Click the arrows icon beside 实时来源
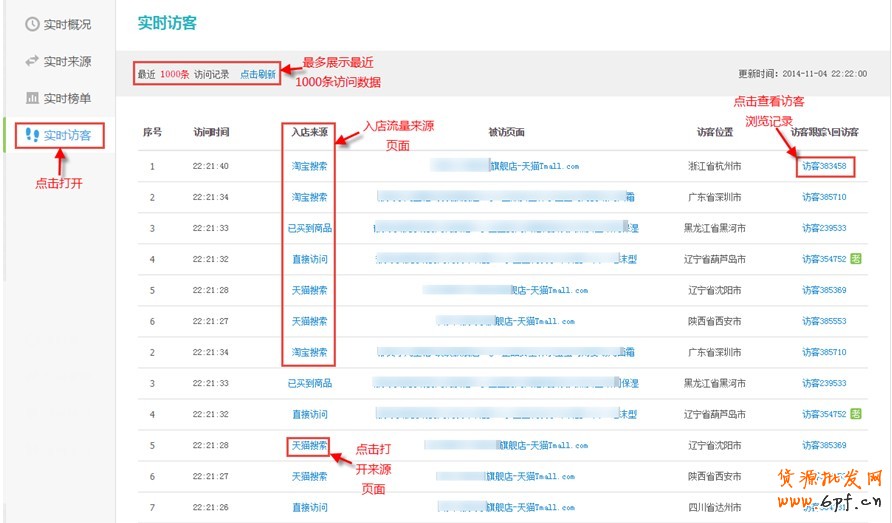 pyautogui.click(x=32, y=61)
